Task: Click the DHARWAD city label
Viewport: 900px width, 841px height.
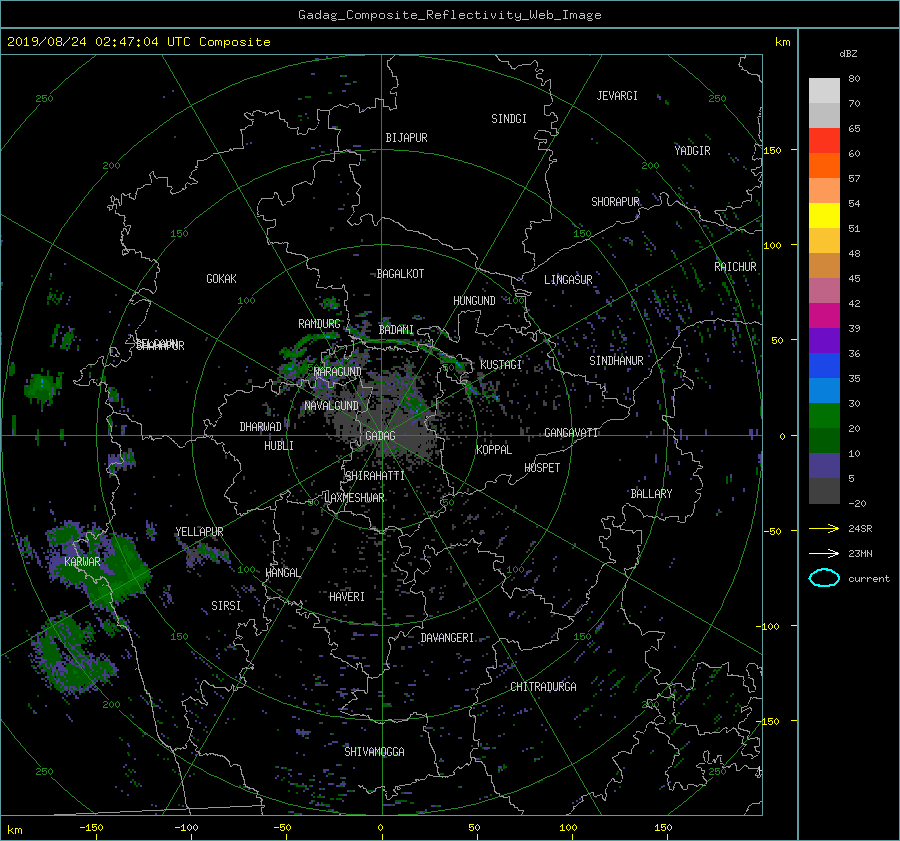Action: tap(261, 427)
